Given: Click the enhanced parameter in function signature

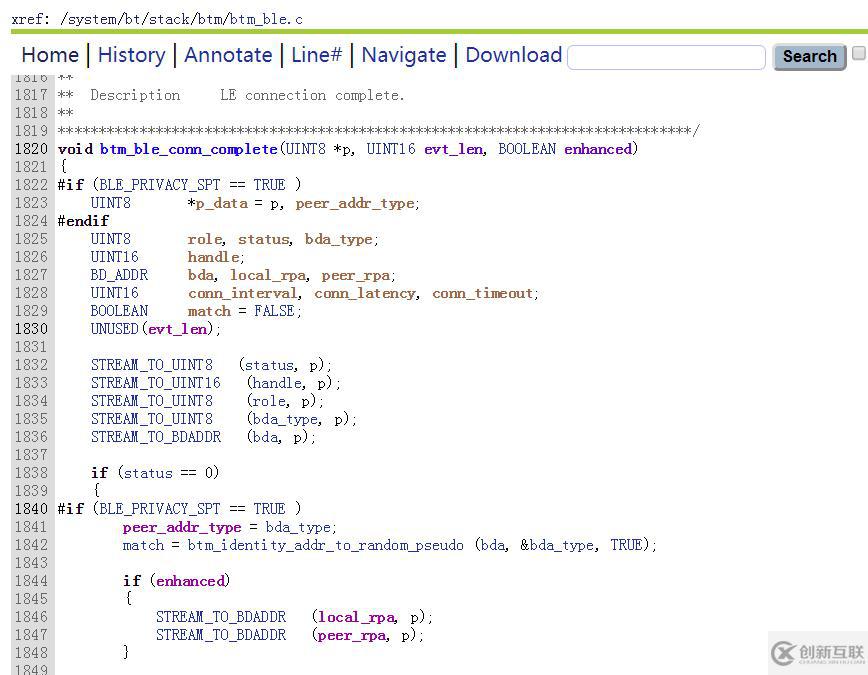Looking at the screenshot, I should coord(598,149).
